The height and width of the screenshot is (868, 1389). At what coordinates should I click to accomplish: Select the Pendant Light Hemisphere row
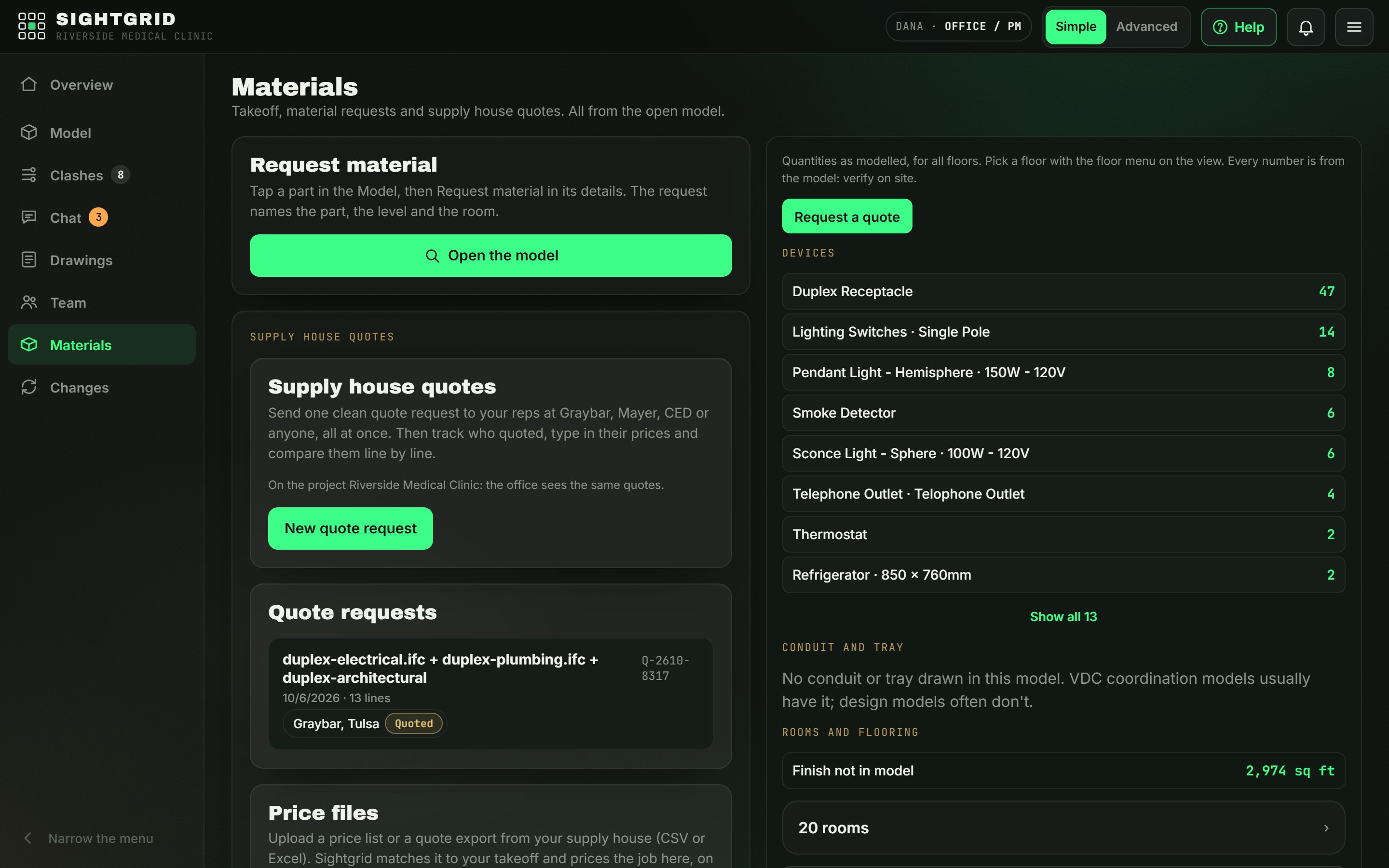tap(1063, 373)
